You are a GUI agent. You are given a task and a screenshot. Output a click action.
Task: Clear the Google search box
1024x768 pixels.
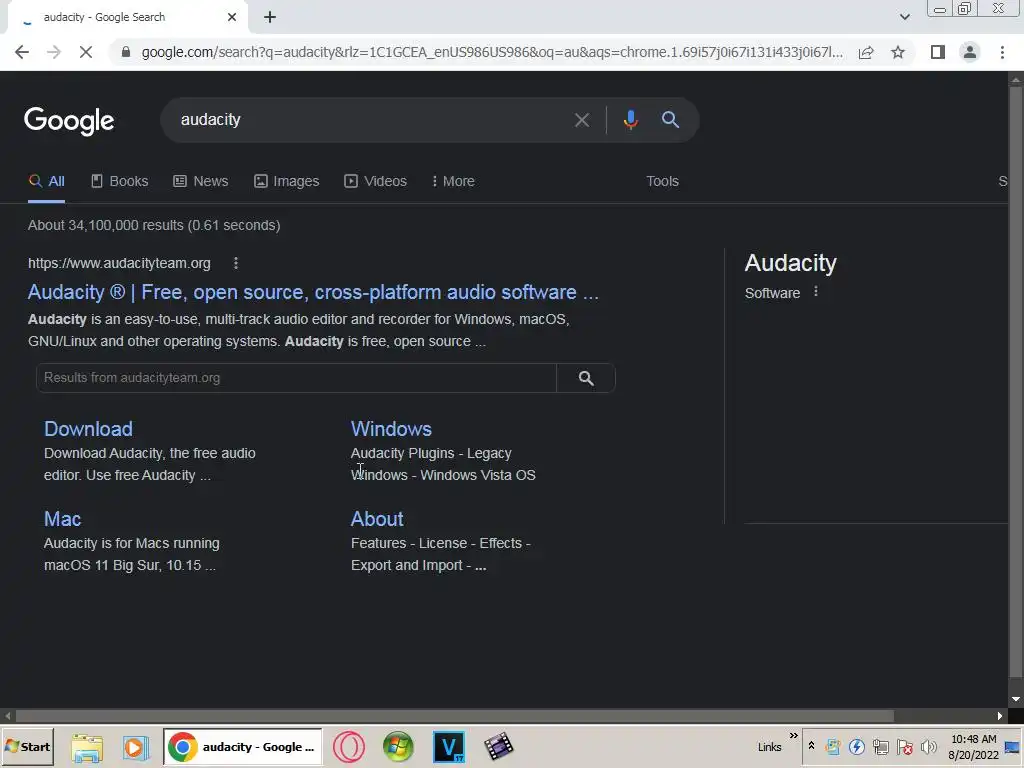[x=581, y=120]
